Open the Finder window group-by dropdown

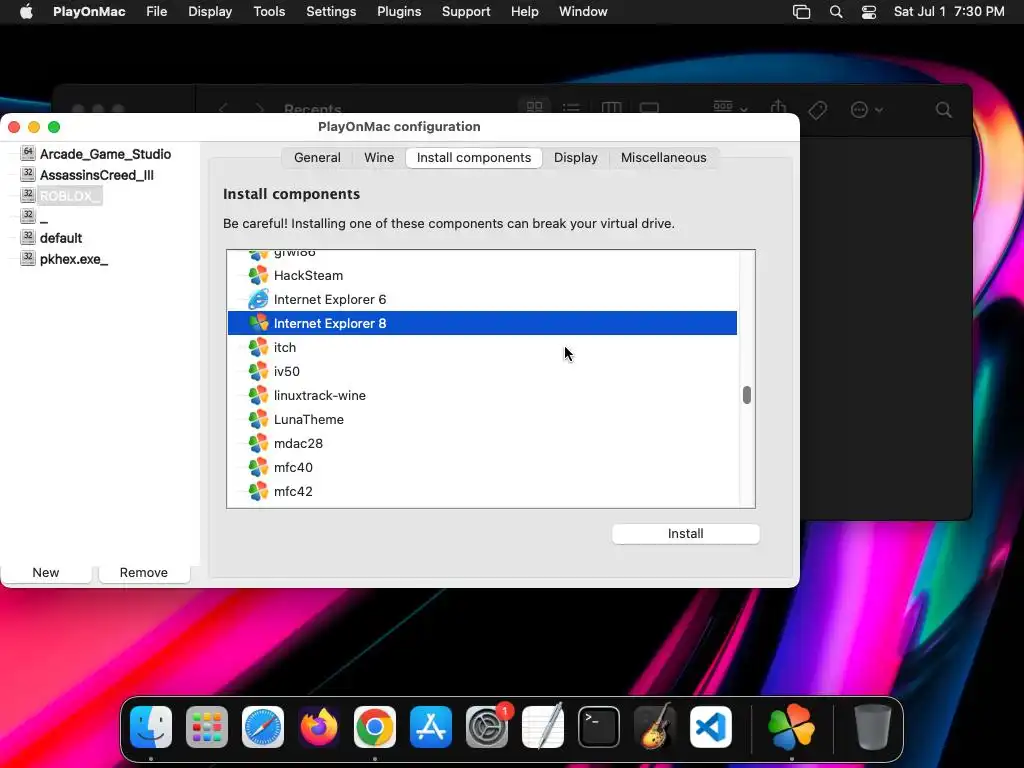tap(730, 107)
